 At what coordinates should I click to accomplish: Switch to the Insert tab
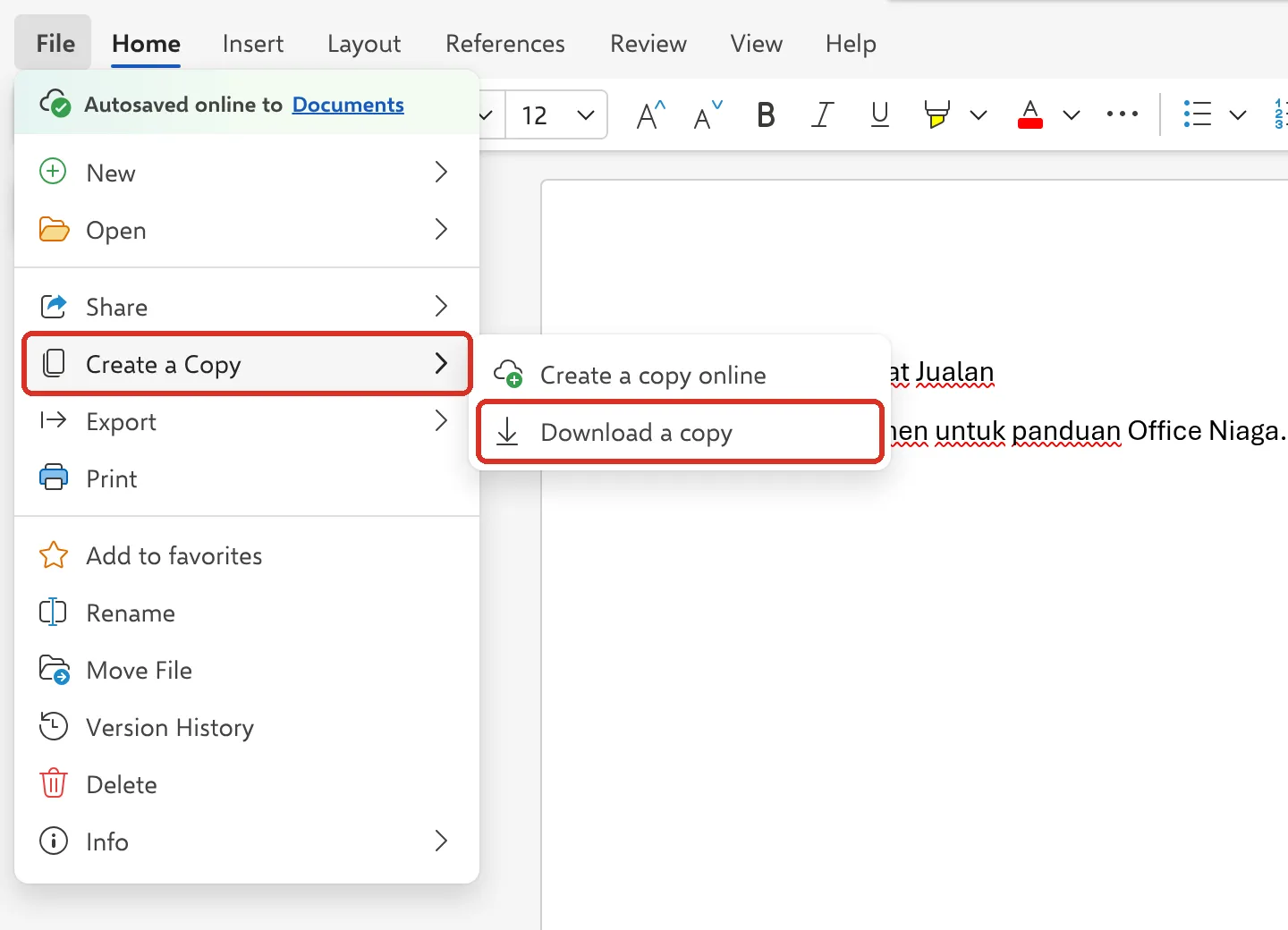coord(252,43)
